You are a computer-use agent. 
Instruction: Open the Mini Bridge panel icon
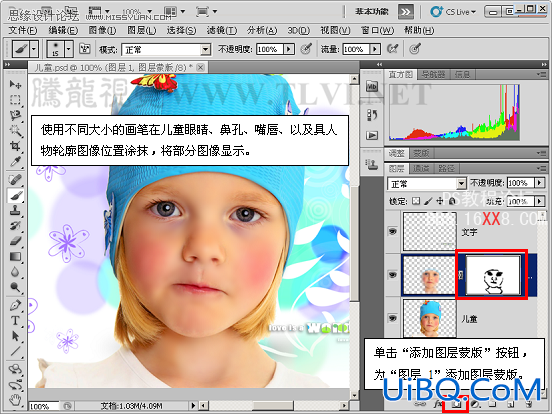click(x=372, y=86)
